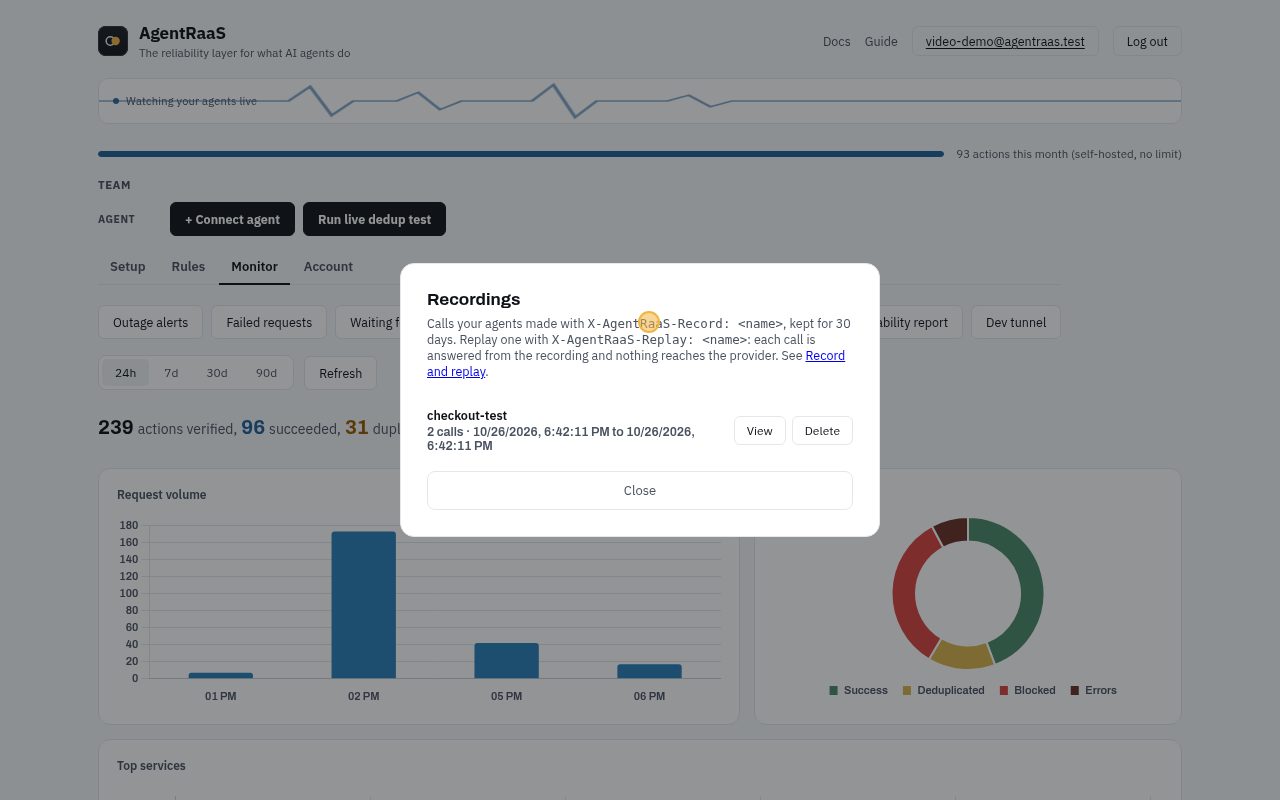This screenshot has height=800, width=1280.
Task: Click the 'Top services' heading
Action: [151, 766]
